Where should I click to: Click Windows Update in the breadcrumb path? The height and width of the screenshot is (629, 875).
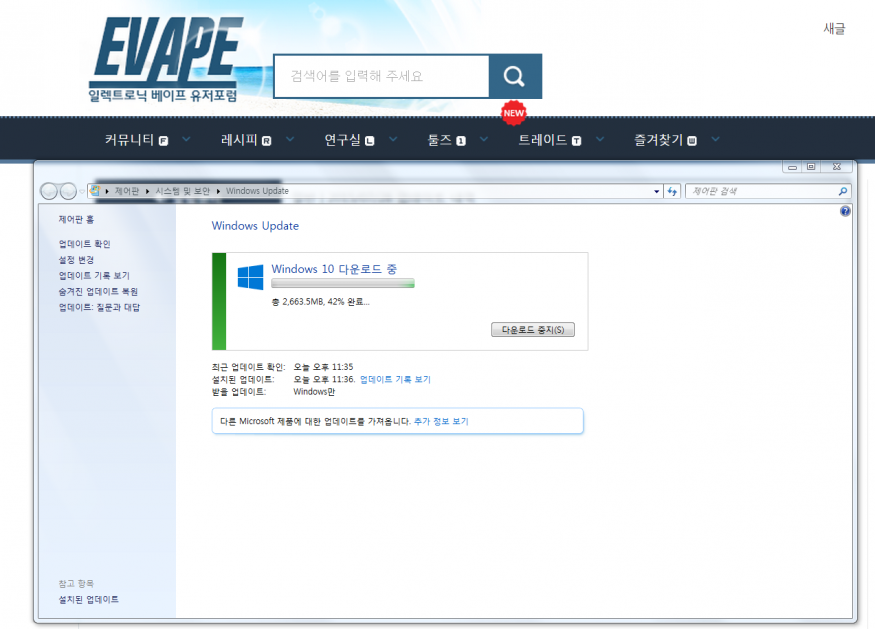pyautogui.click(x=257, y=191)
